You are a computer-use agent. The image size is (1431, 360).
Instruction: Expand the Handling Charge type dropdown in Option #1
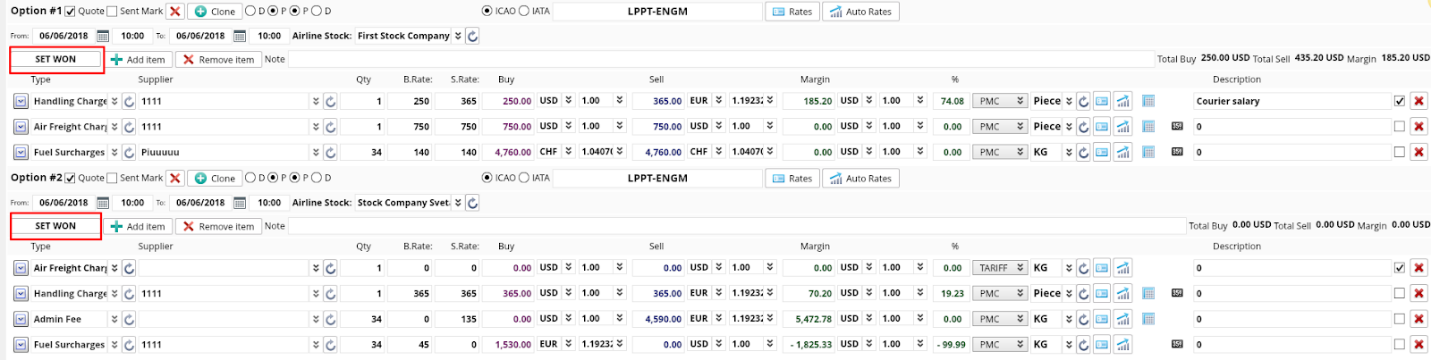(114, 101)
